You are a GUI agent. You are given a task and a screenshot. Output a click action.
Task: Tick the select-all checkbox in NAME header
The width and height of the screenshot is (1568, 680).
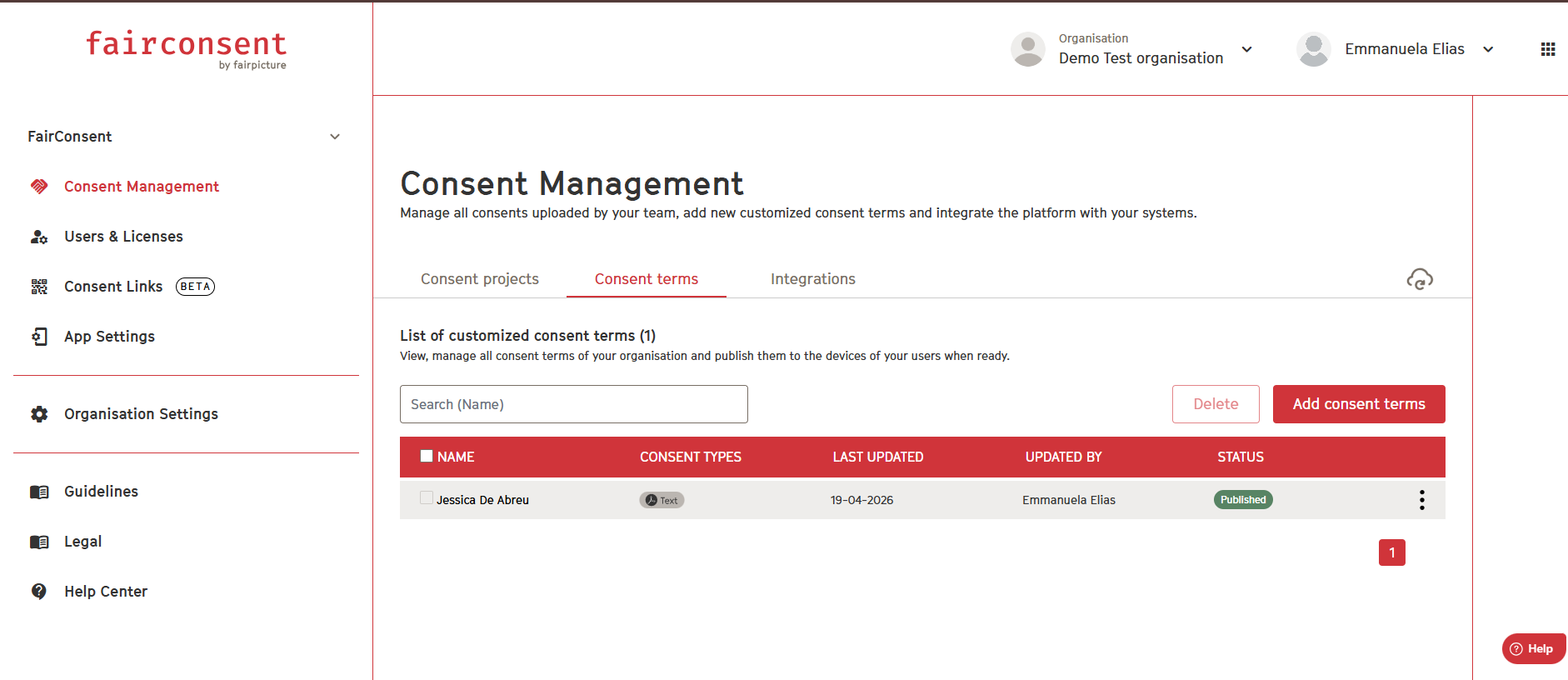[427, 456]
